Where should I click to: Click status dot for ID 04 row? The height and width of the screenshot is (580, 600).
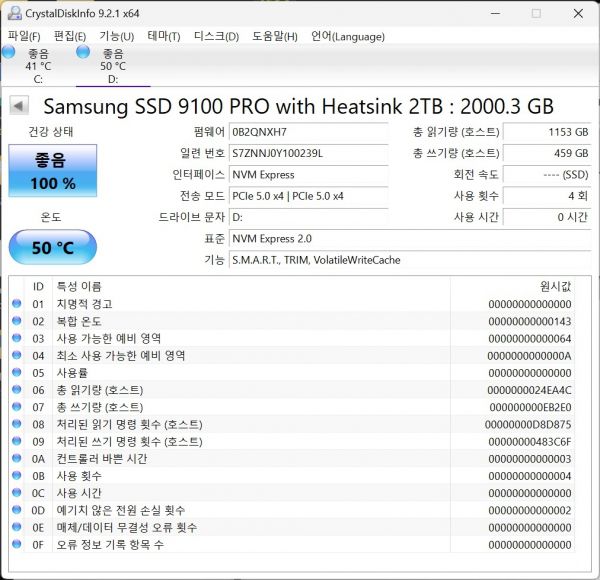pos(16,355)
